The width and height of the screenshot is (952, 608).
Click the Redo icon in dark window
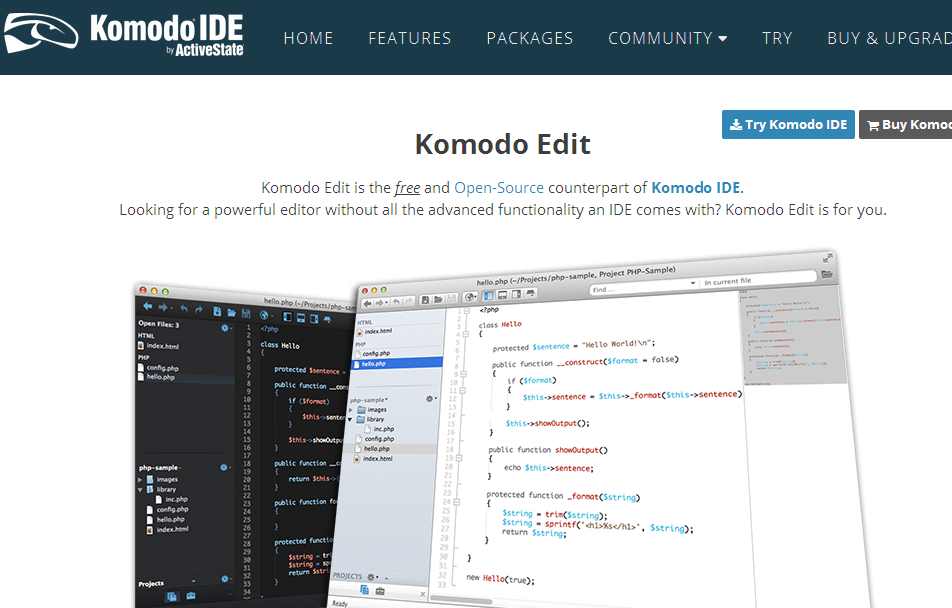tap(199, 310)
